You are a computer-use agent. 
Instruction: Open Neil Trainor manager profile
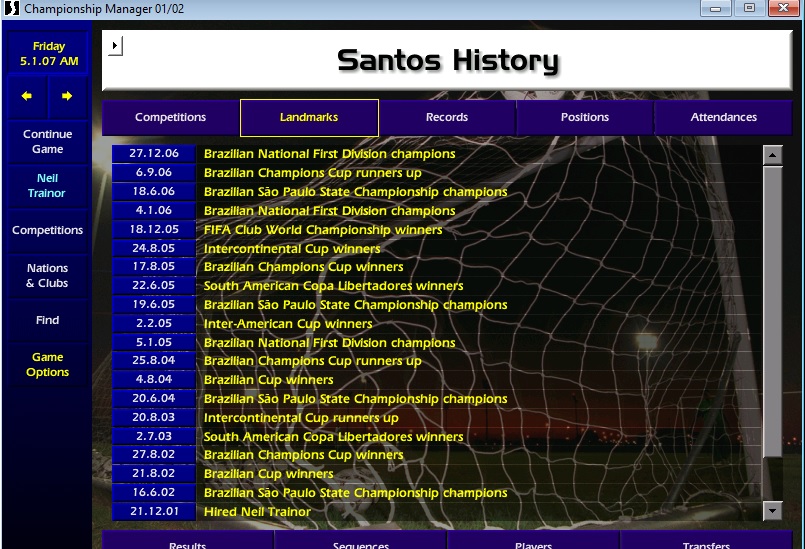point(47,185)
